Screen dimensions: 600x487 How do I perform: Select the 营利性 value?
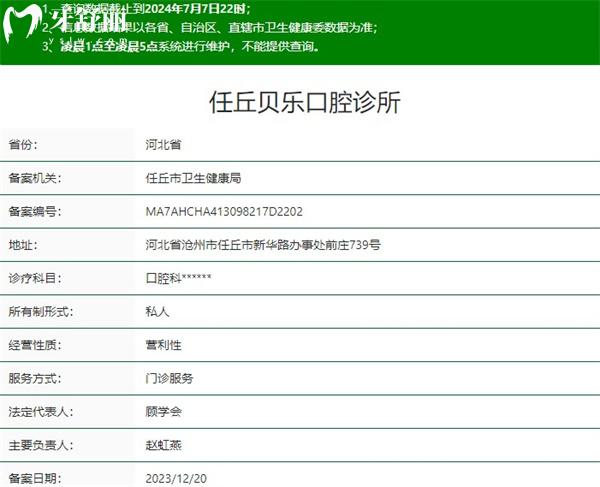163,345
